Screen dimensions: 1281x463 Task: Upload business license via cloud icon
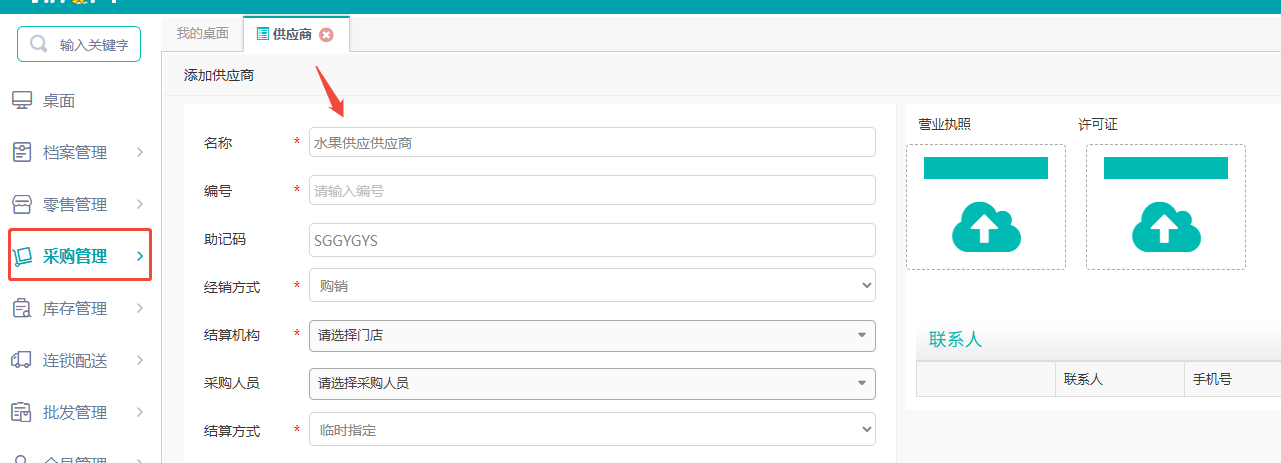[x=986, y=227]
